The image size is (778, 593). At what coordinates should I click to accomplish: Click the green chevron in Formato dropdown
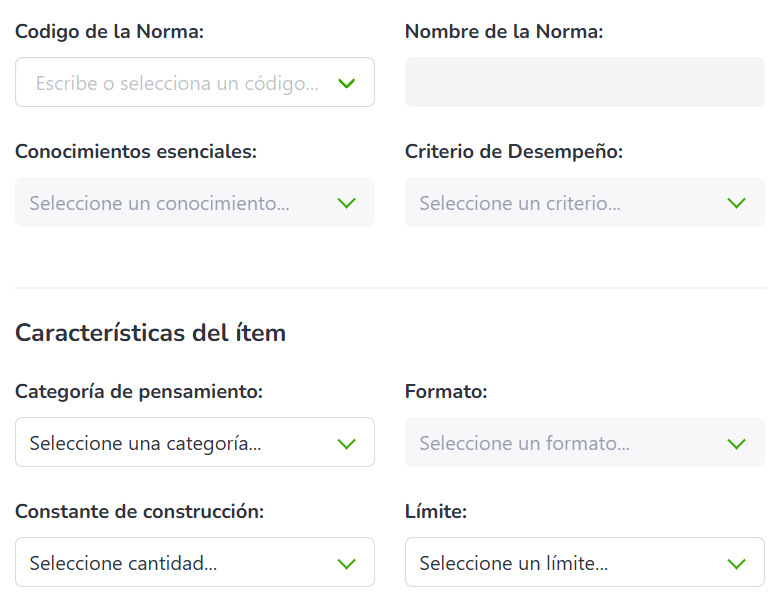pos(737,443)
